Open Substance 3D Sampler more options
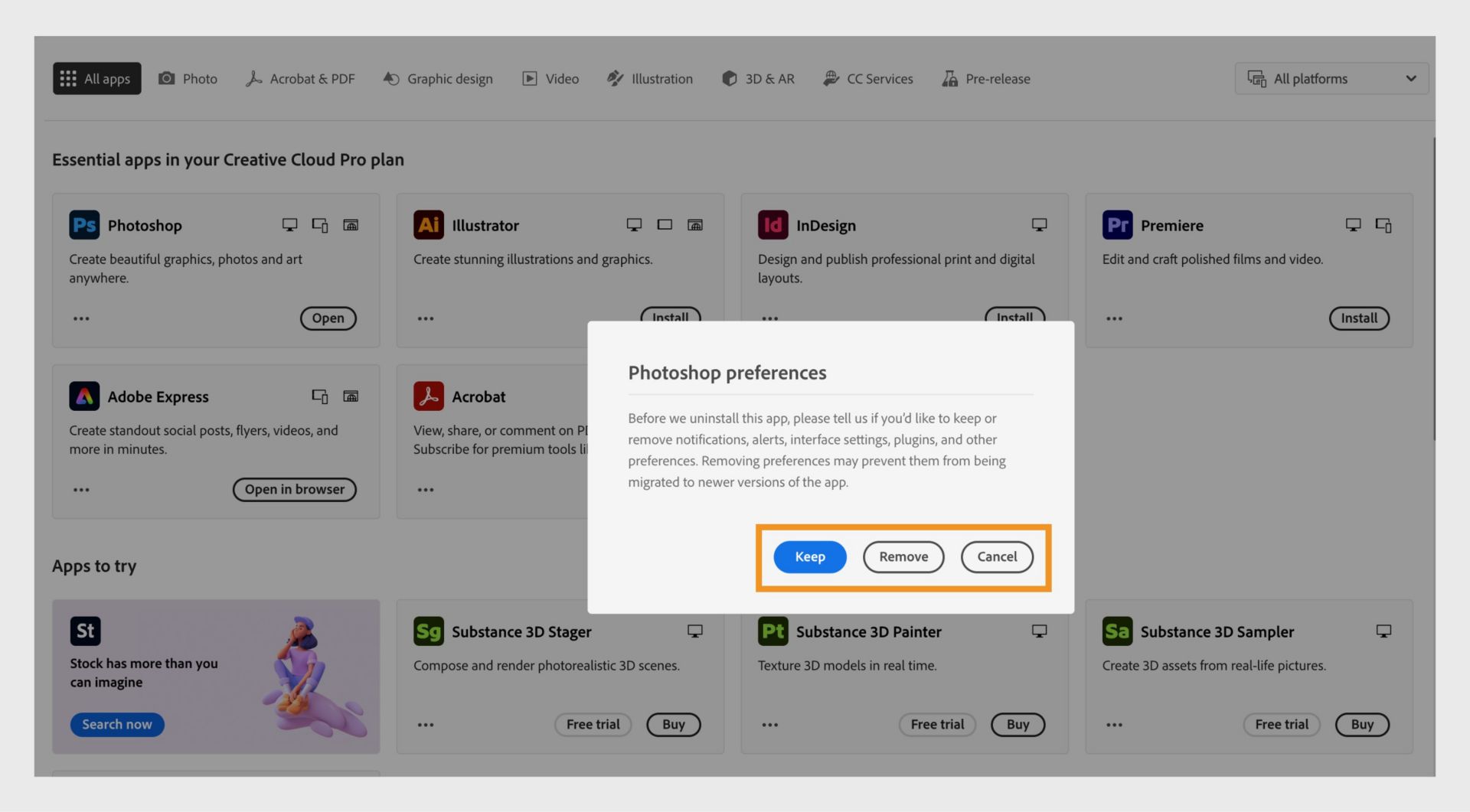This screenshot has height=812, width=1470. coord(1115,725)
